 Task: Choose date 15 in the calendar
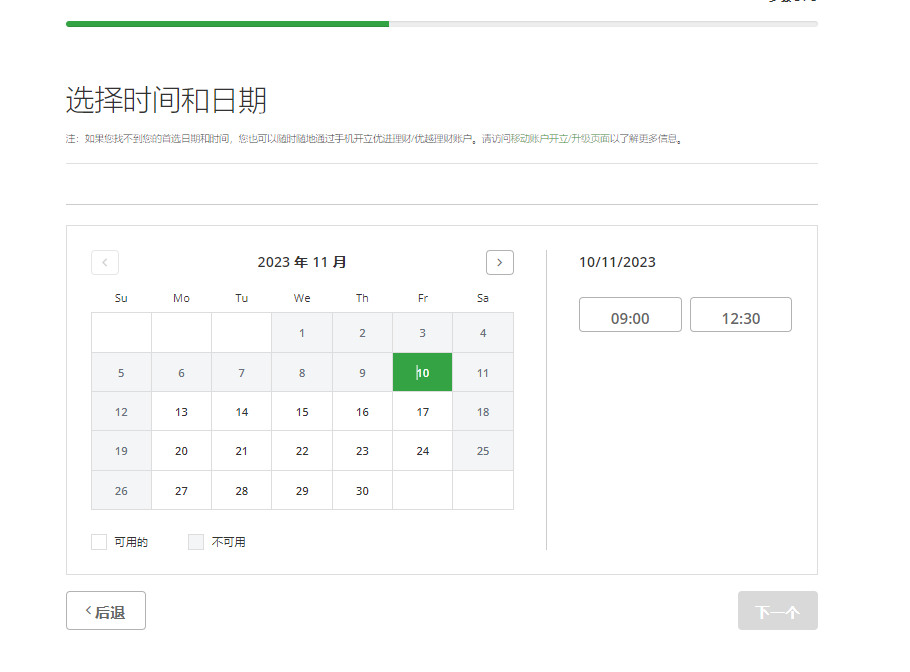302,412
